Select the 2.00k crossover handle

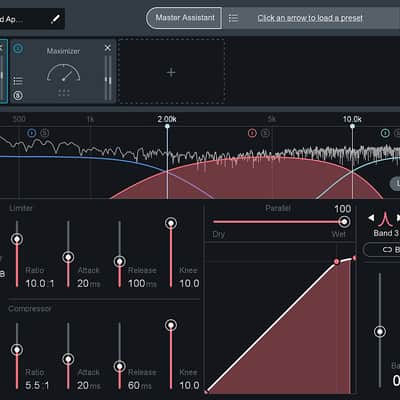167,126
